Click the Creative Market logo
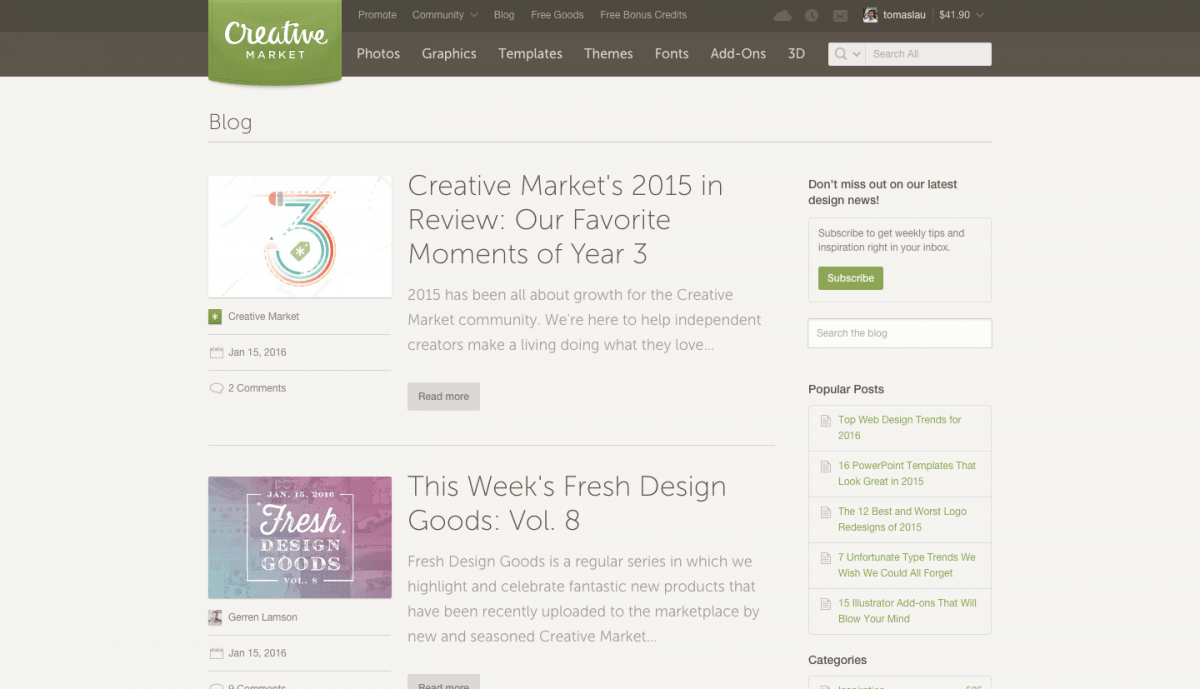This screenshot has width=1200, height=689. pyautogui.click(x=274, y=40)
